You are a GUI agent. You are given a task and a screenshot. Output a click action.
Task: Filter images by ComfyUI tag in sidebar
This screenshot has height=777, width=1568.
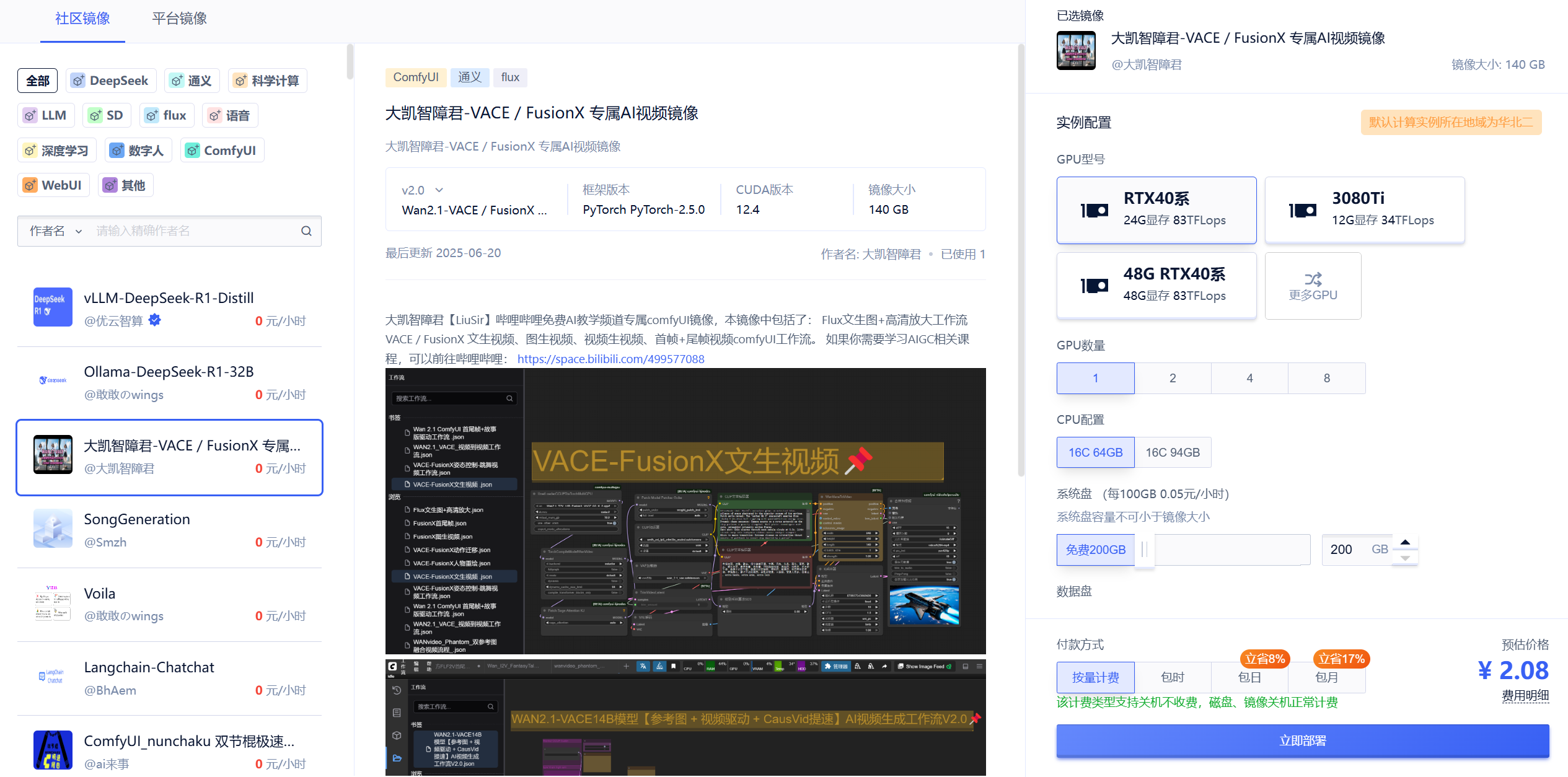point(222,151)
